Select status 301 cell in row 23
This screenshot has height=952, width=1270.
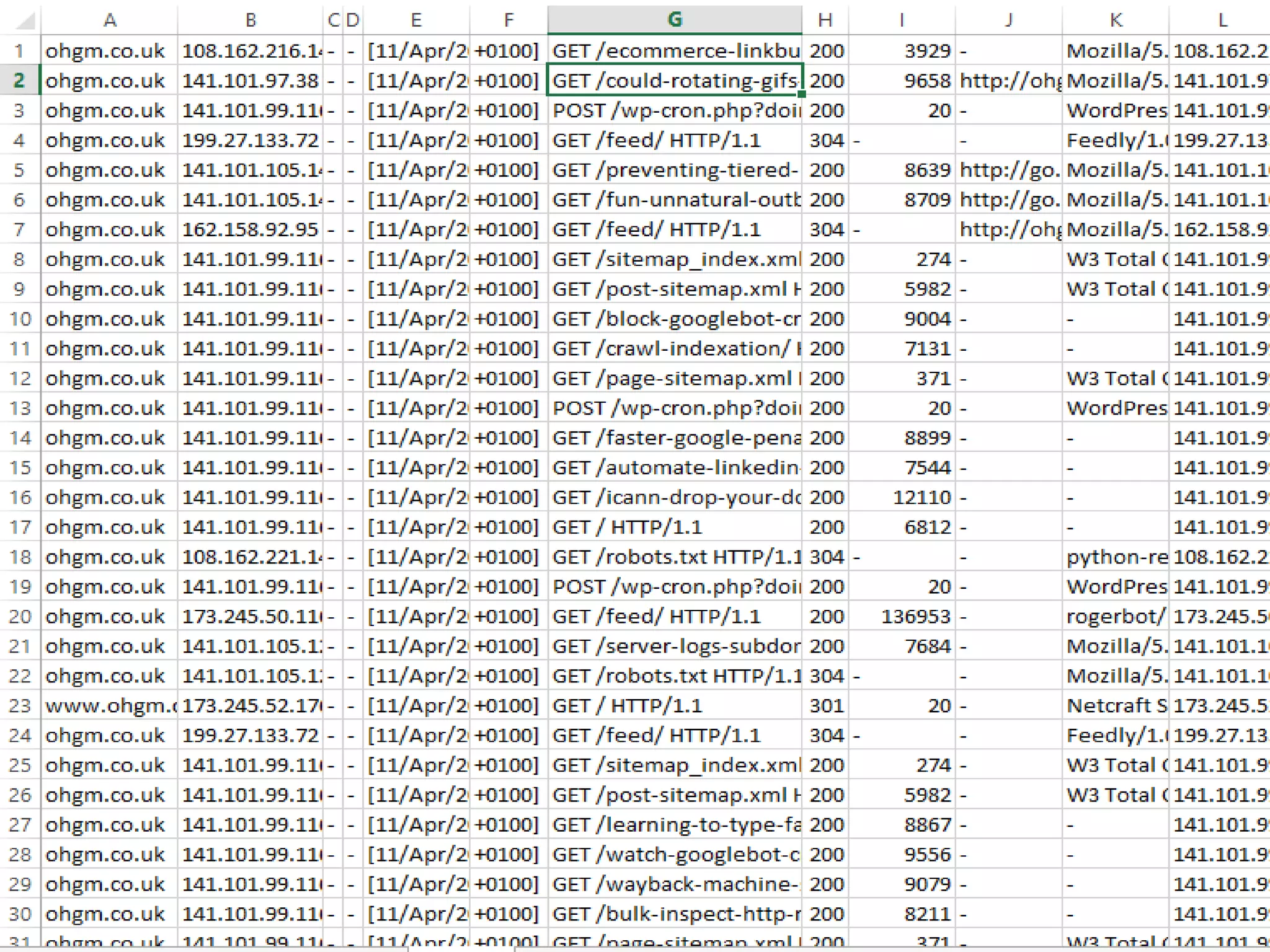coord(825,705)
